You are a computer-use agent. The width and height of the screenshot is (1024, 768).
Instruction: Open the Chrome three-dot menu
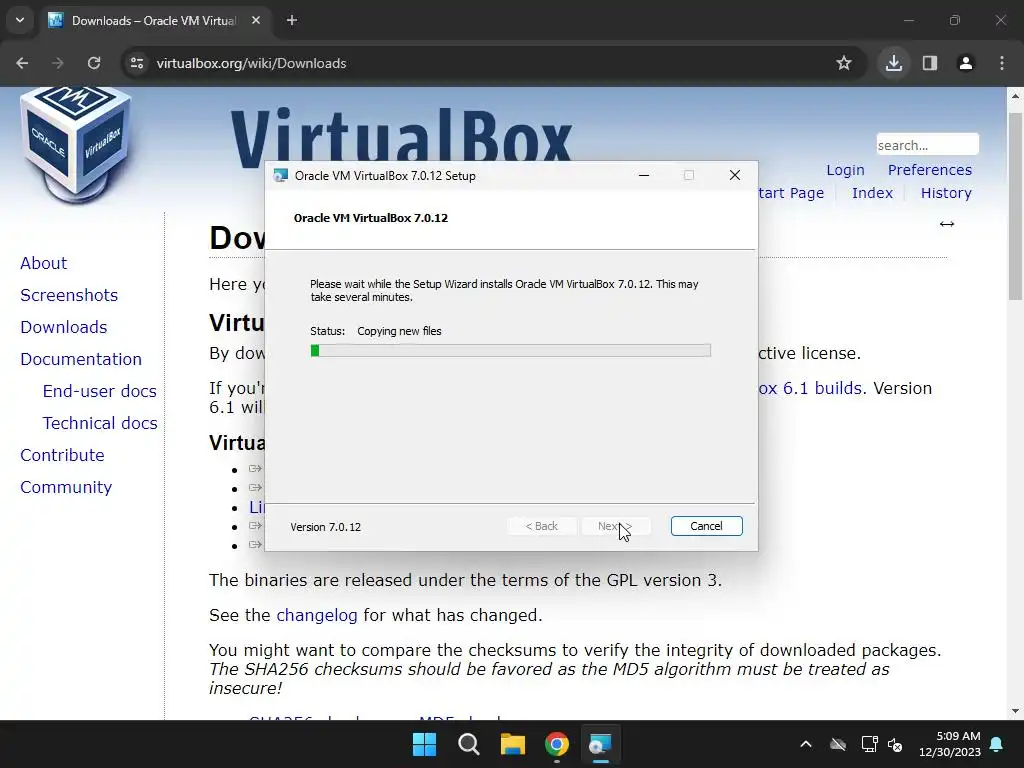click(1002, 63)
